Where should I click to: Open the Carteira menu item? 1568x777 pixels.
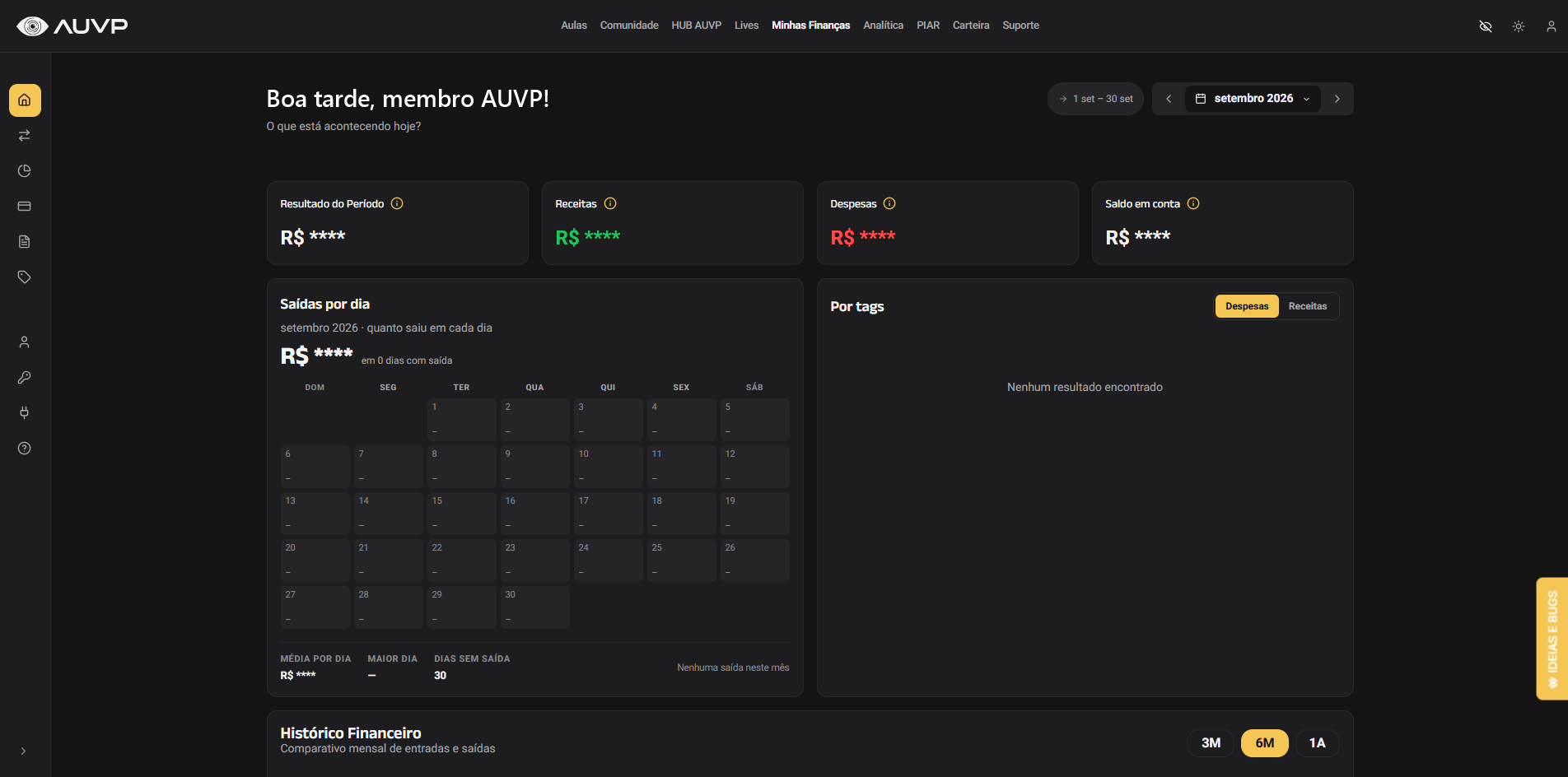tap(971, 26)
